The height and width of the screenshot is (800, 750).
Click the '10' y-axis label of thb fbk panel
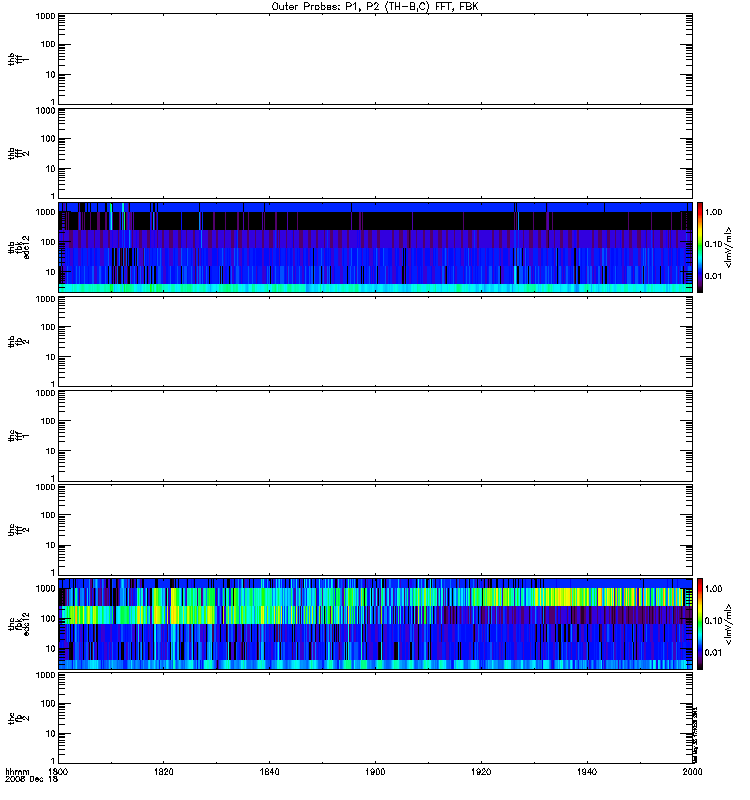50,272
